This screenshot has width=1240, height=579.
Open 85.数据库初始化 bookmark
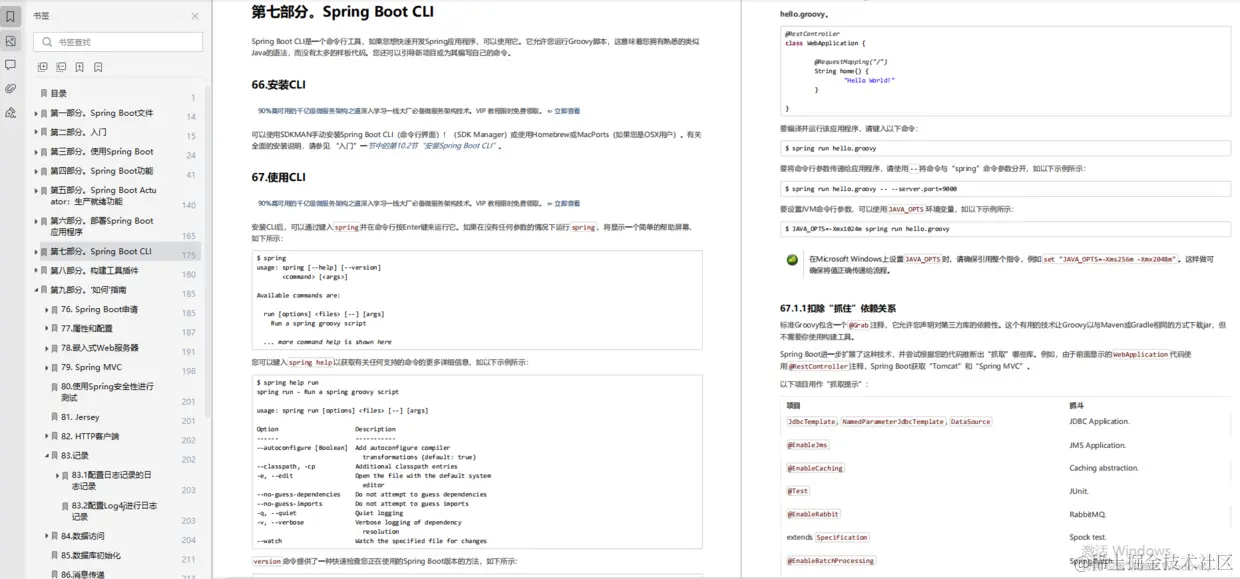(91, 555)
